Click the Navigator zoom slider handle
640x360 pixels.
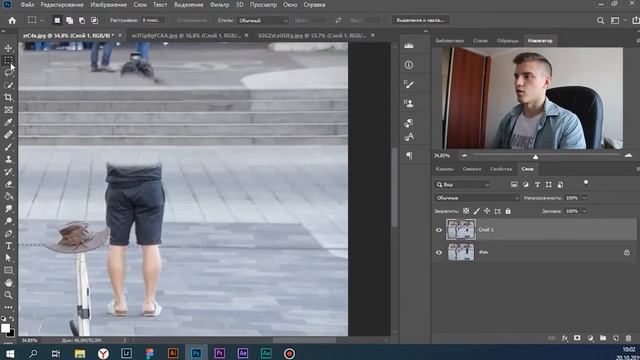click(535, 157)
